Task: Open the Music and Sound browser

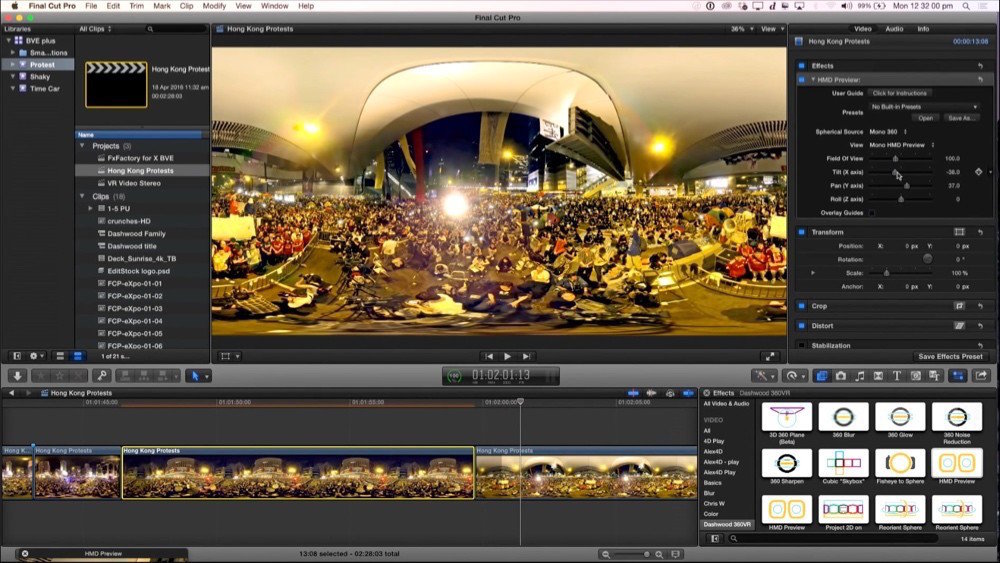Action: [859, 376]
